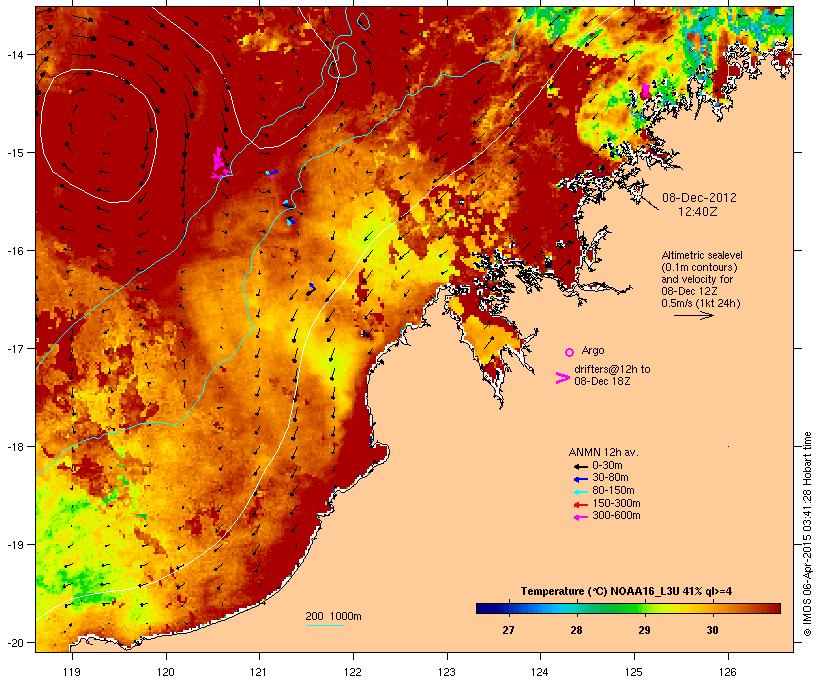Click the time label 12:40Z

click(x=698, y=212)
